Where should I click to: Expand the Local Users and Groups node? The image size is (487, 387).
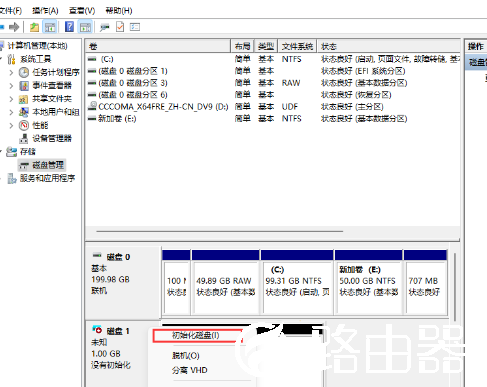(x=11, y=112)
